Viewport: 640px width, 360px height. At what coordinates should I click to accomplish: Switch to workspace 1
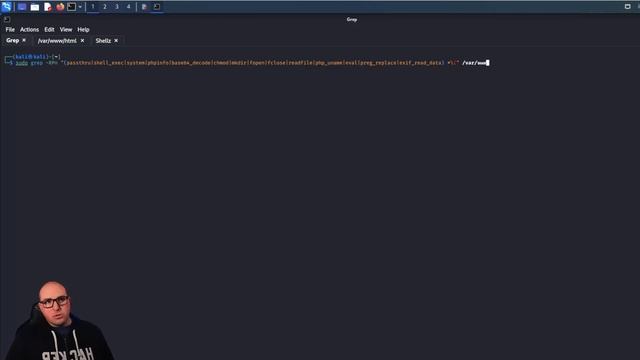(x=93, y=7)
